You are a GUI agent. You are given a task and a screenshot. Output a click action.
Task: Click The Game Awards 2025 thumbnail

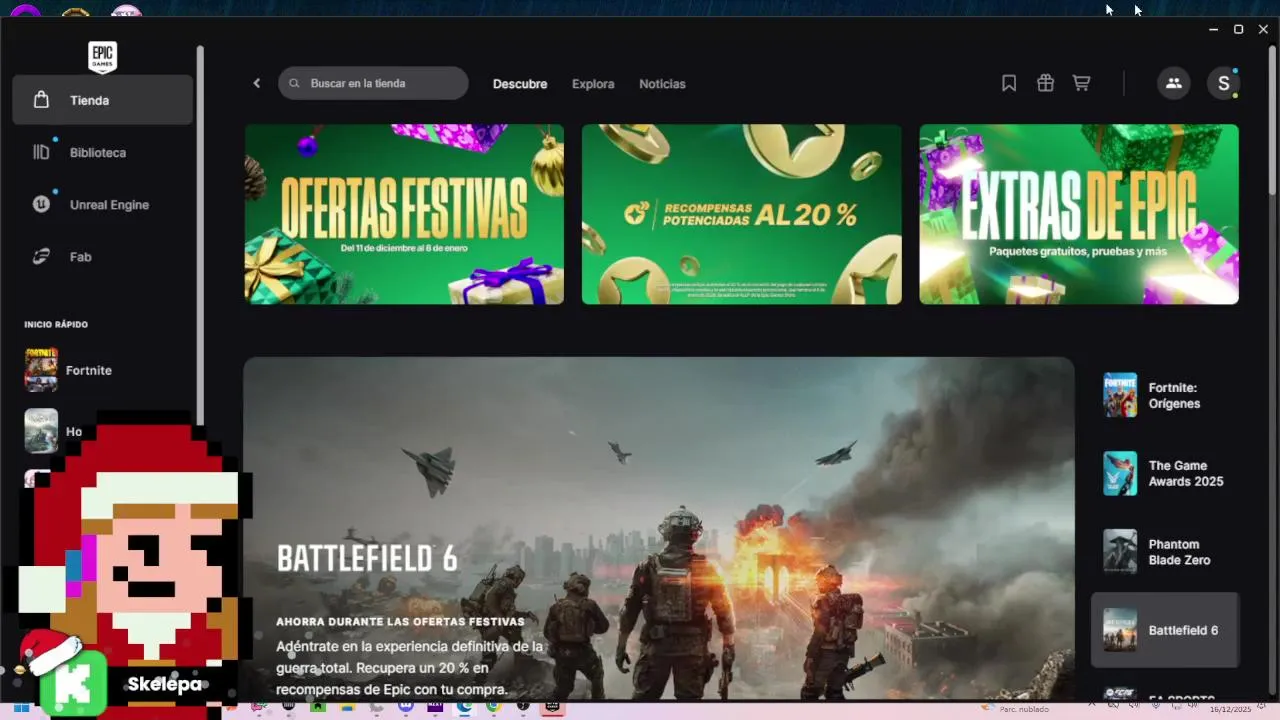(x=1120, y=473)
